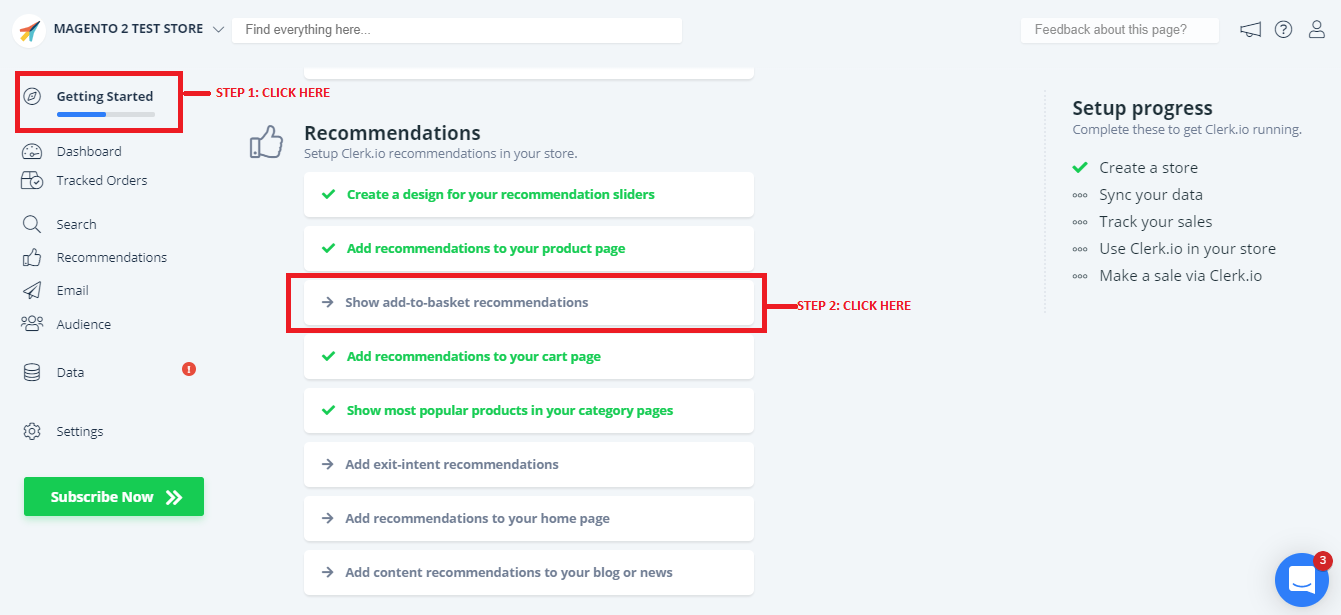The image size is (1341, 615).
Task: Click the Subscribe Now button
Action: (x=114, y=497)
